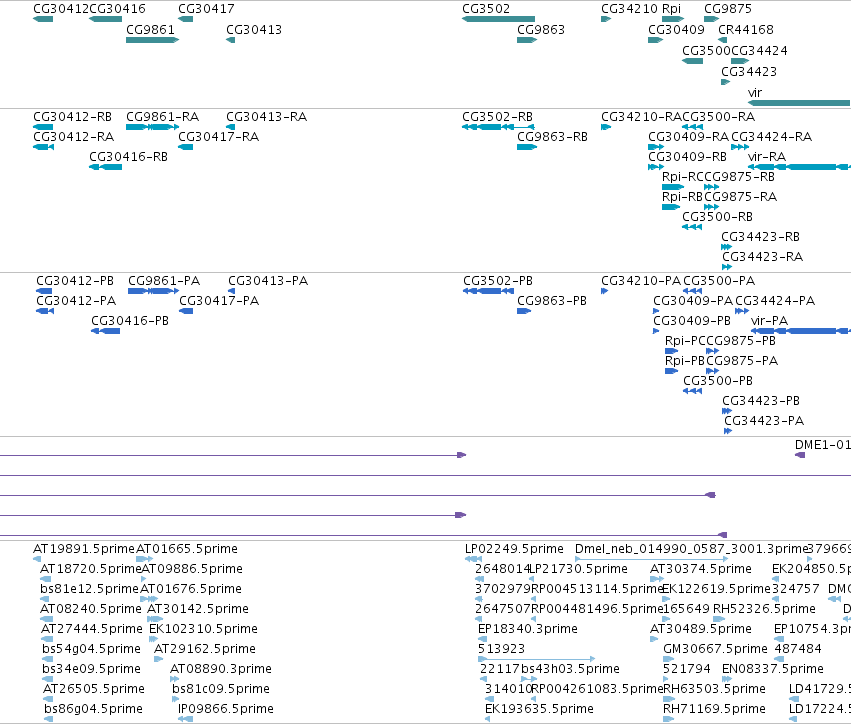Image resolution: width=851 pixels, height=724 pixels.
Task: Click Dmel_neb_014990_0587_3001.3prime label
Action: coord(691,549)
